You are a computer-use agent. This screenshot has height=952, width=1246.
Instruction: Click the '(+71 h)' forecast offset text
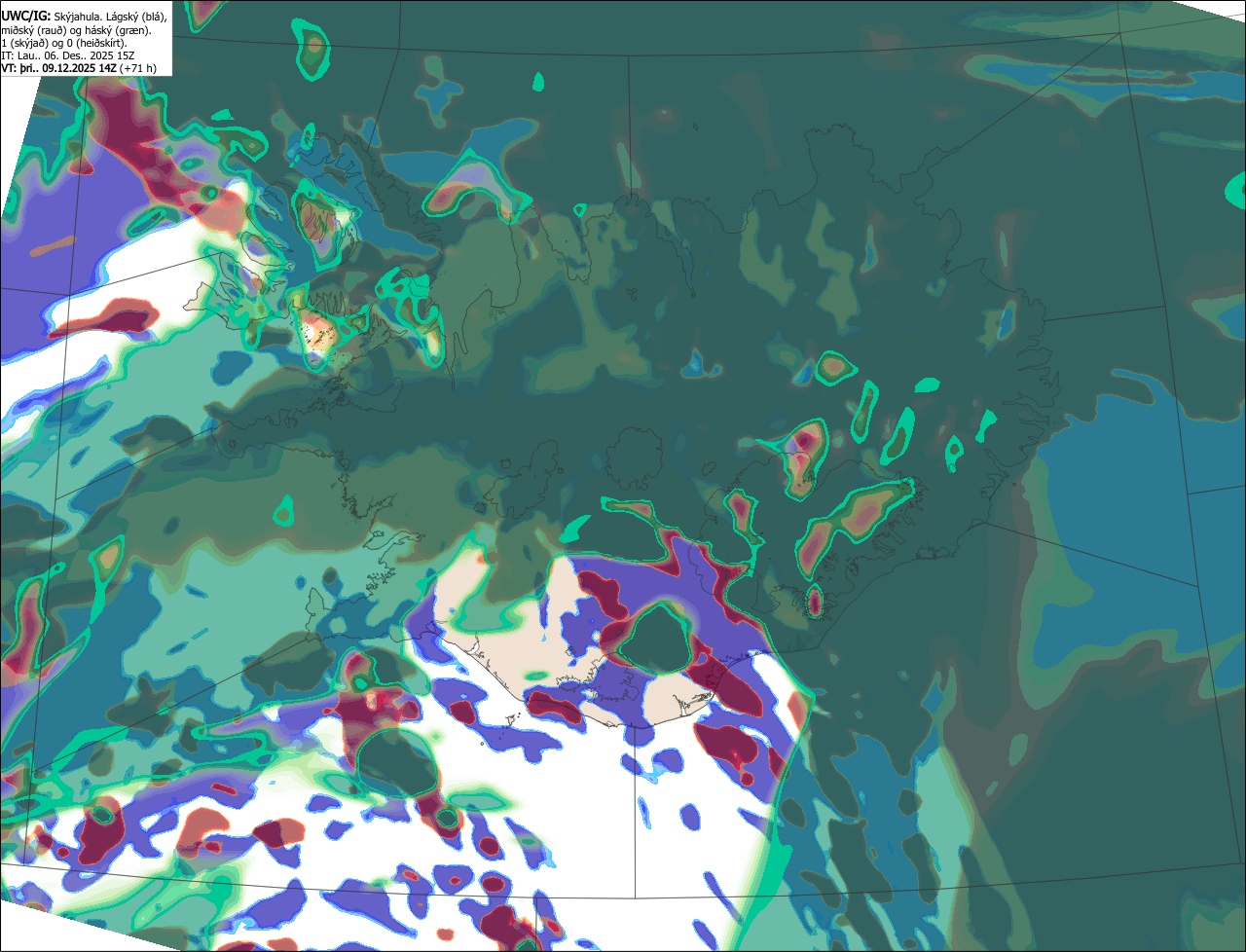coord(137,68)
